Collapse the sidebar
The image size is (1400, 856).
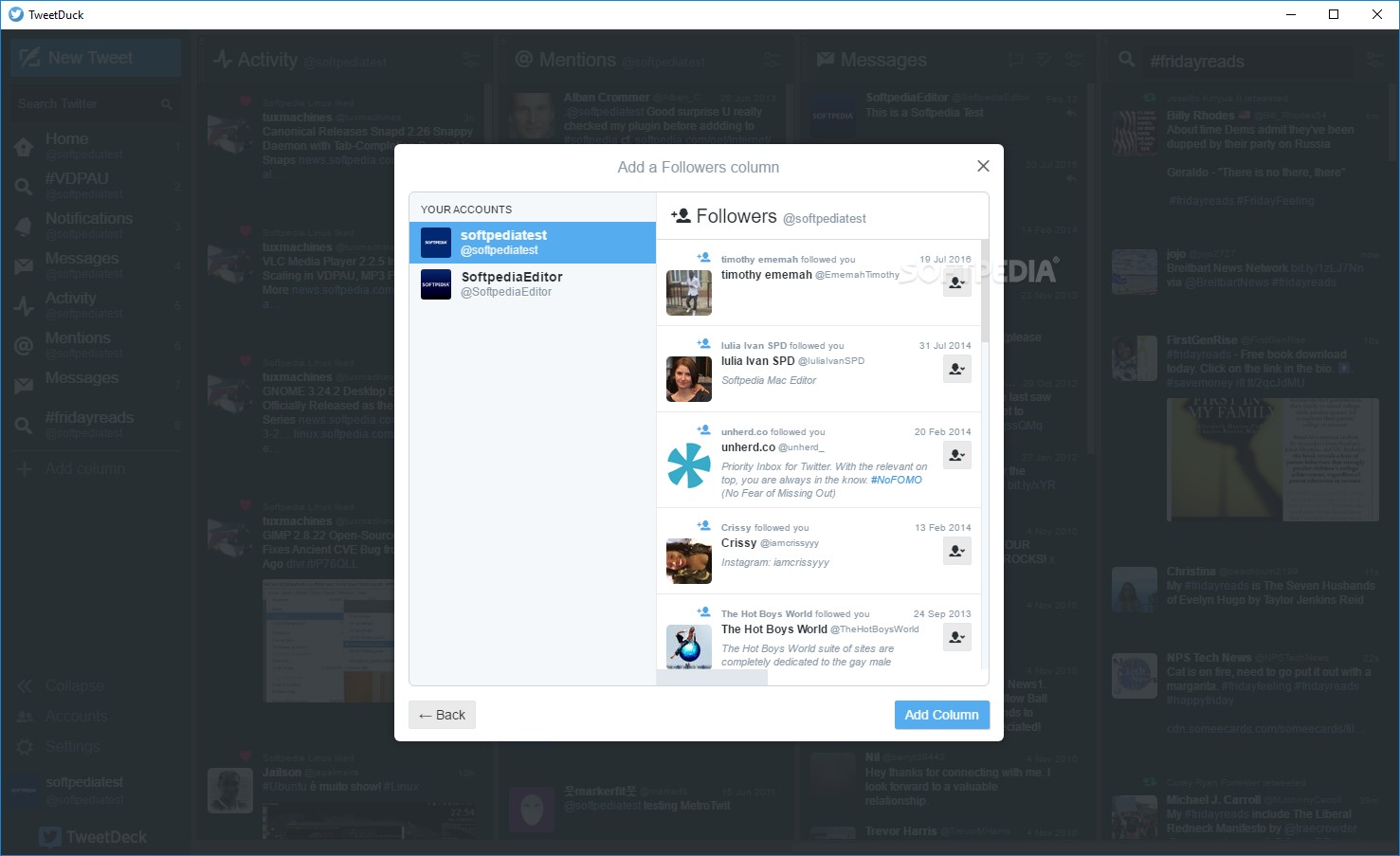coord(62,685)
